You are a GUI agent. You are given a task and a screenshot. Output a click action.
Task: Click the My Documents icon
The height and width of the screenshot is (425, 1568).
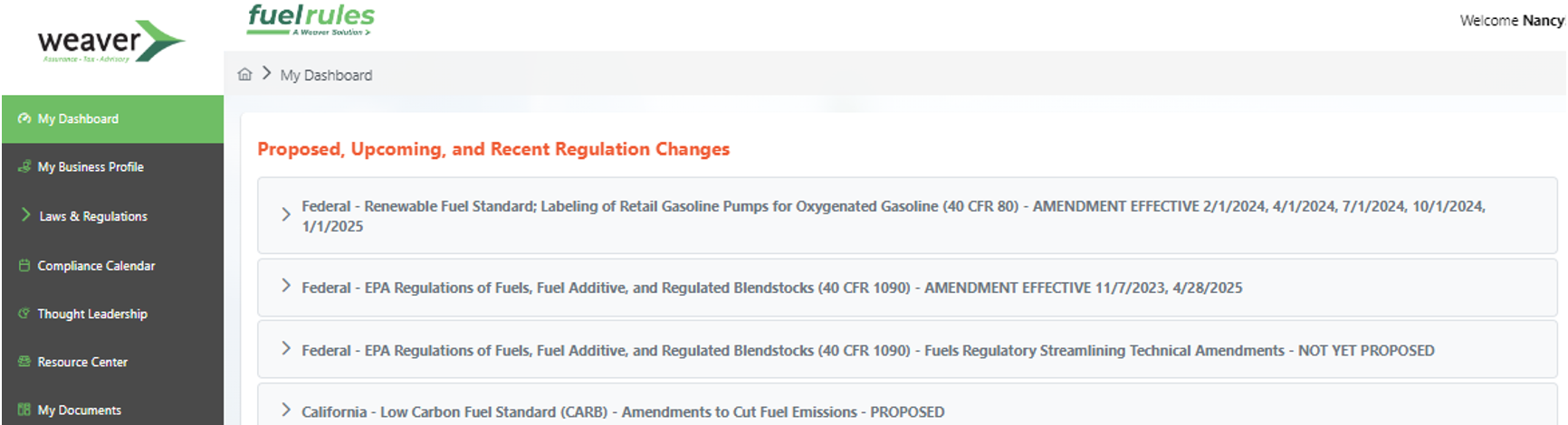click(24, 409)
